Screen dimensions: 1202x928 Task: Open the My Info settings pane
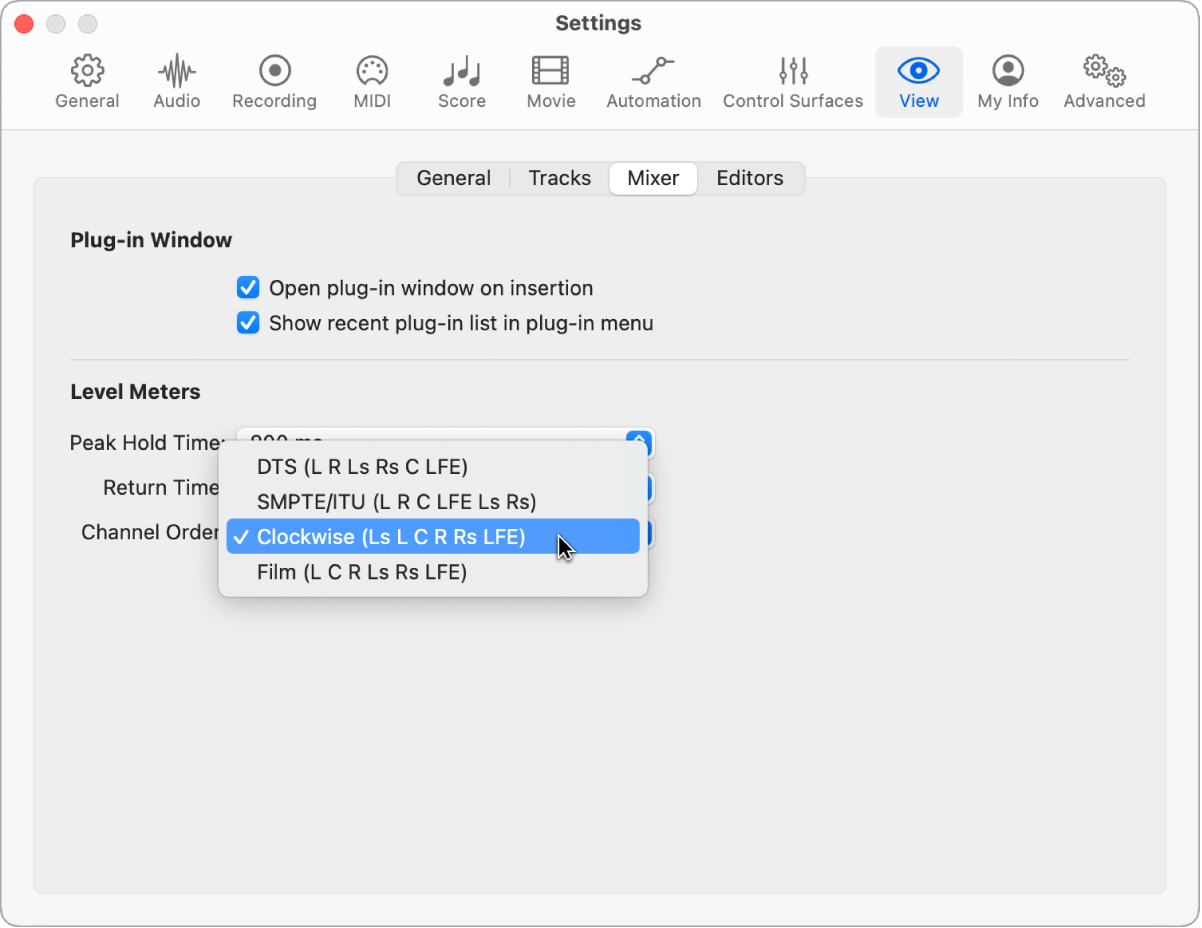pos(1008,82)
